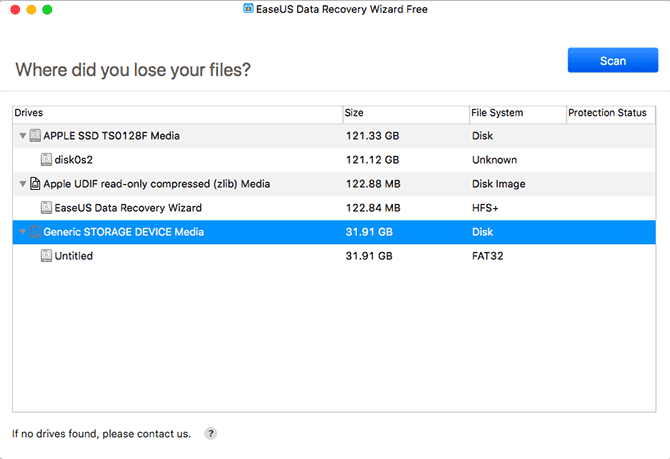Click the APPLE SSD drive icon
The width and height of the screenshot is (670, 459).
(x=35, y=135)
